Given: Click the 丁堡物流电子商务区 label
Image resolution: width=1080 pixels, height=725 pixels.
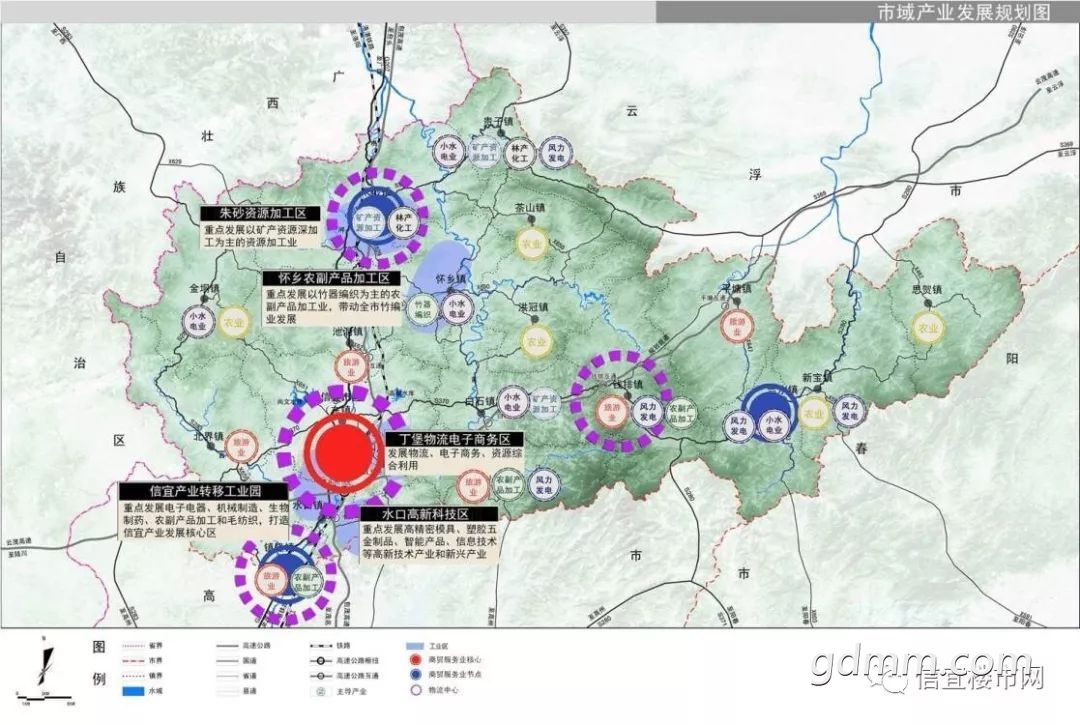Looking at the screenshot, I should tap(454, 439).
